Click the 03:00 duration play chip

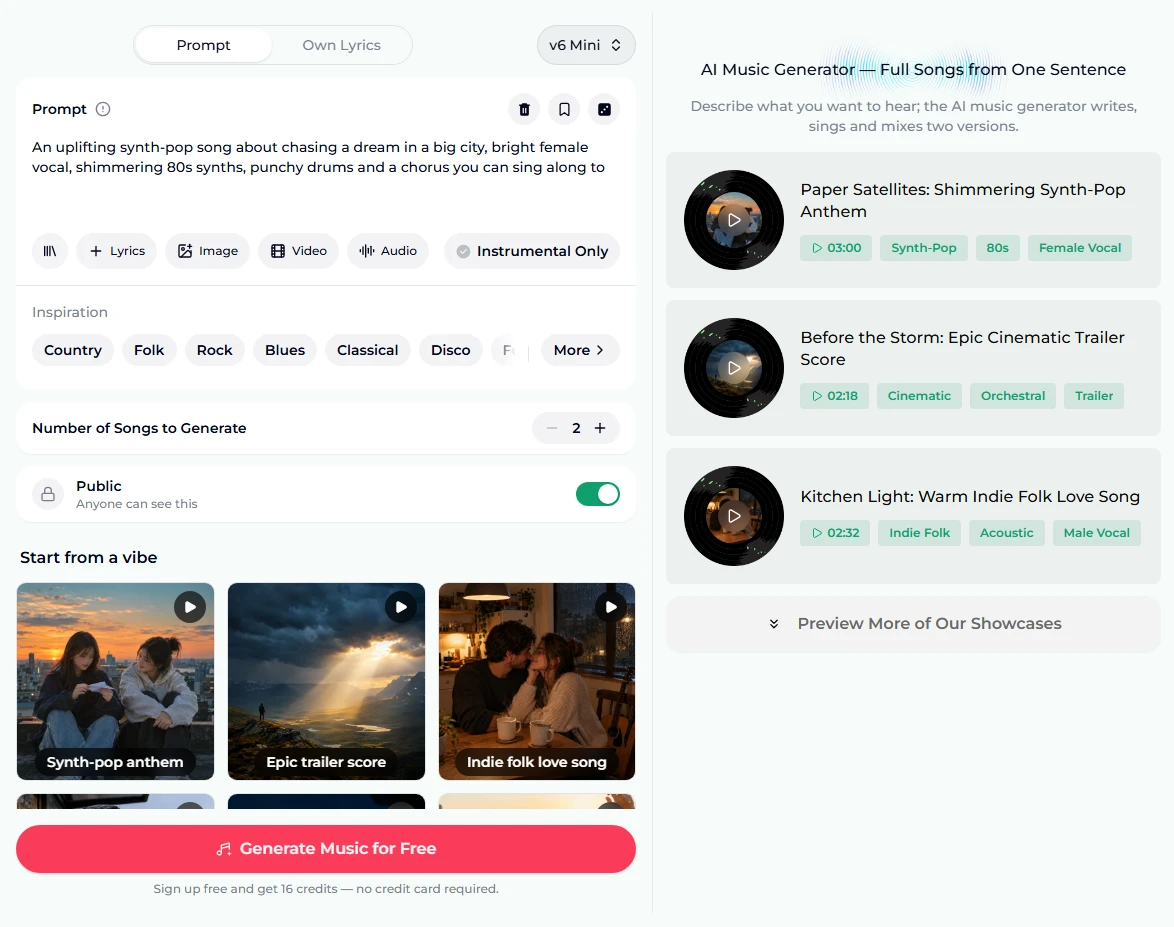pyautogui.click(x=836, y=248)
